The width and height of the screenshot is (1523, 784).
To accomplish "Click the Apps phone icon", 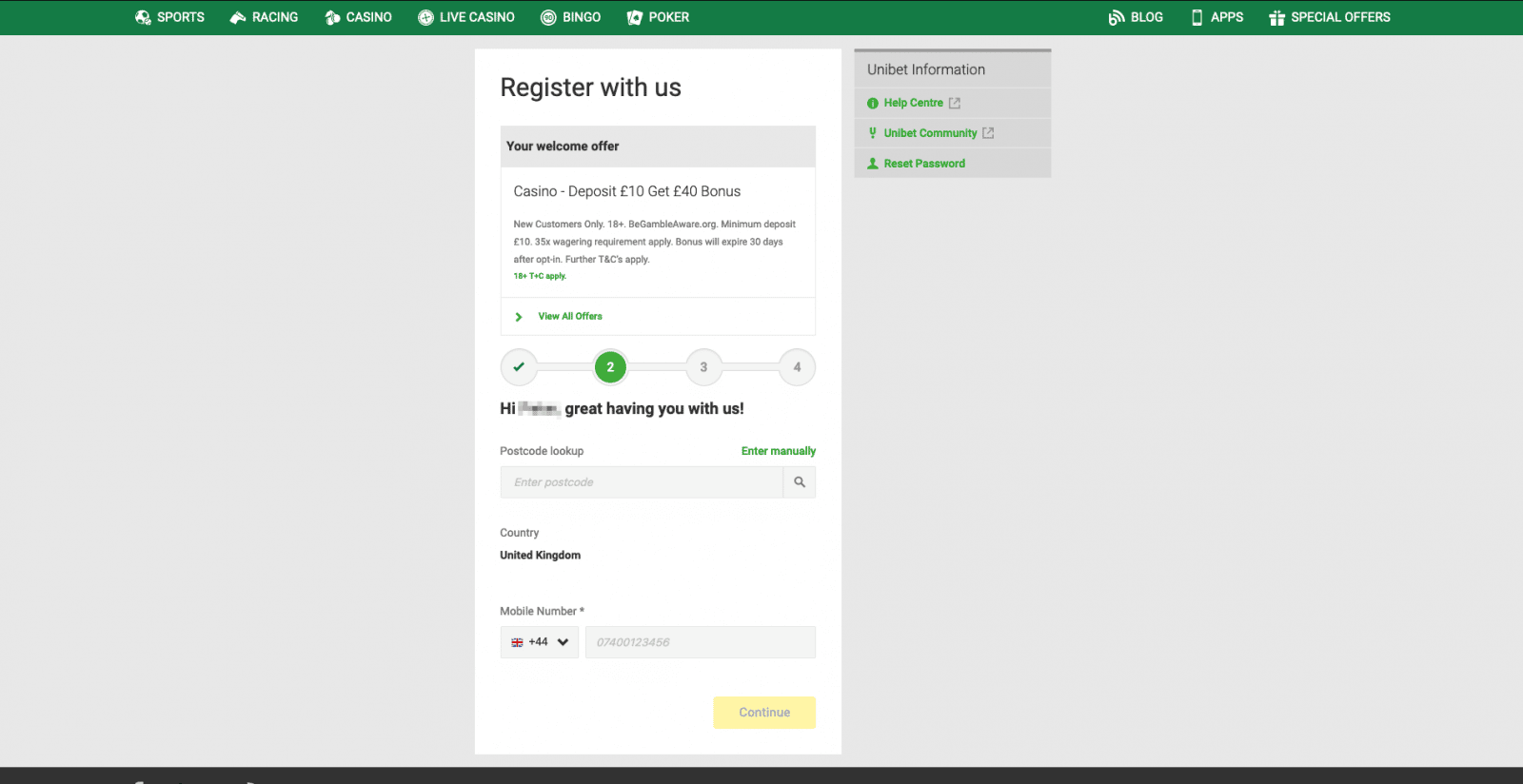I will 1197,17.
